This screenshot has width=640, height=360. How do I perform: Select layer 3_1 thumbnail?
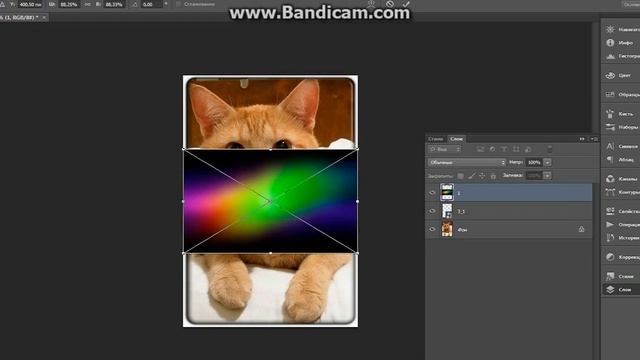pos(447,211)
